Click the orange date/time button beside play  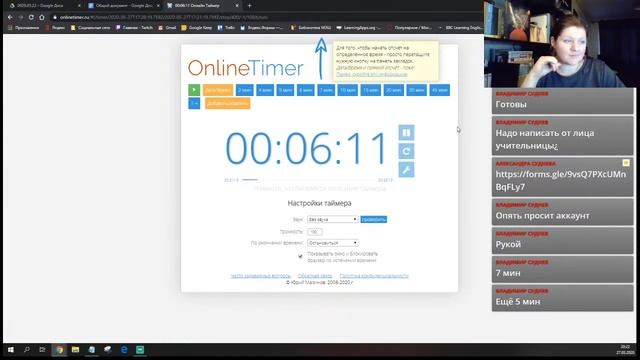point(218,90)
